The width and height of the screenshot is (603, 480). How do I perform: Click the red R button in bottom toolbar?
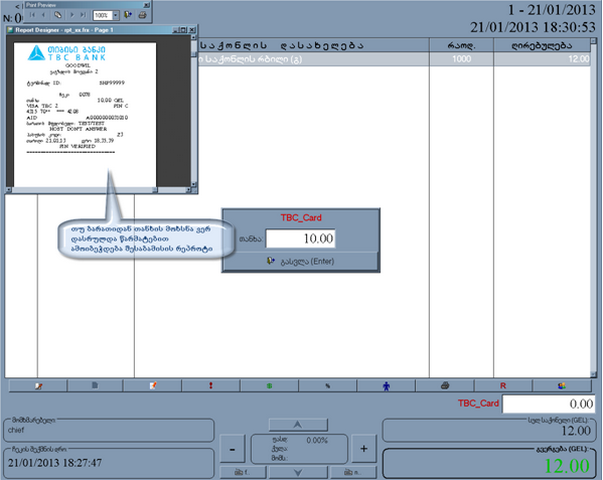point(503,385)
